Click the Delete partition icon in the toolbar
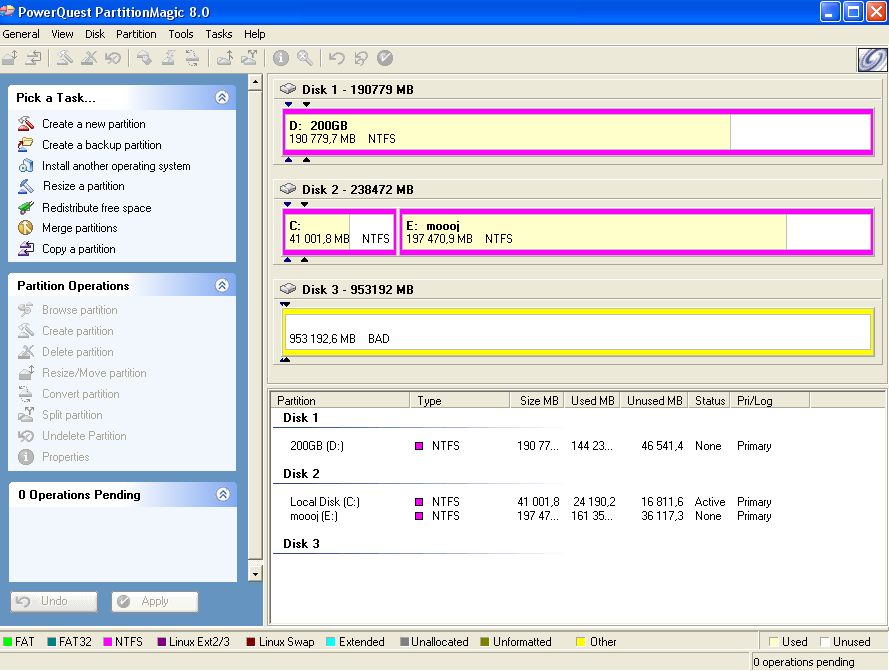The image size is (889, 671). click(88, 58)
